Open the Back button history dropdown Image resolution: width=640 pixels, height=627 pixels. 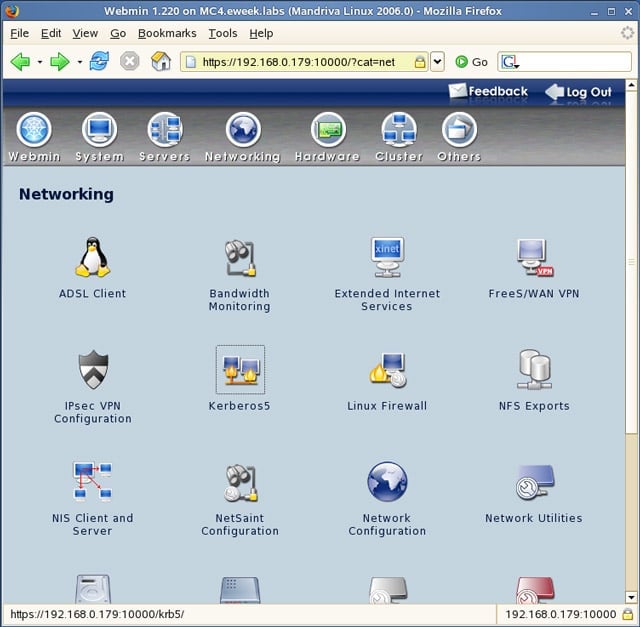click(40, 62)
